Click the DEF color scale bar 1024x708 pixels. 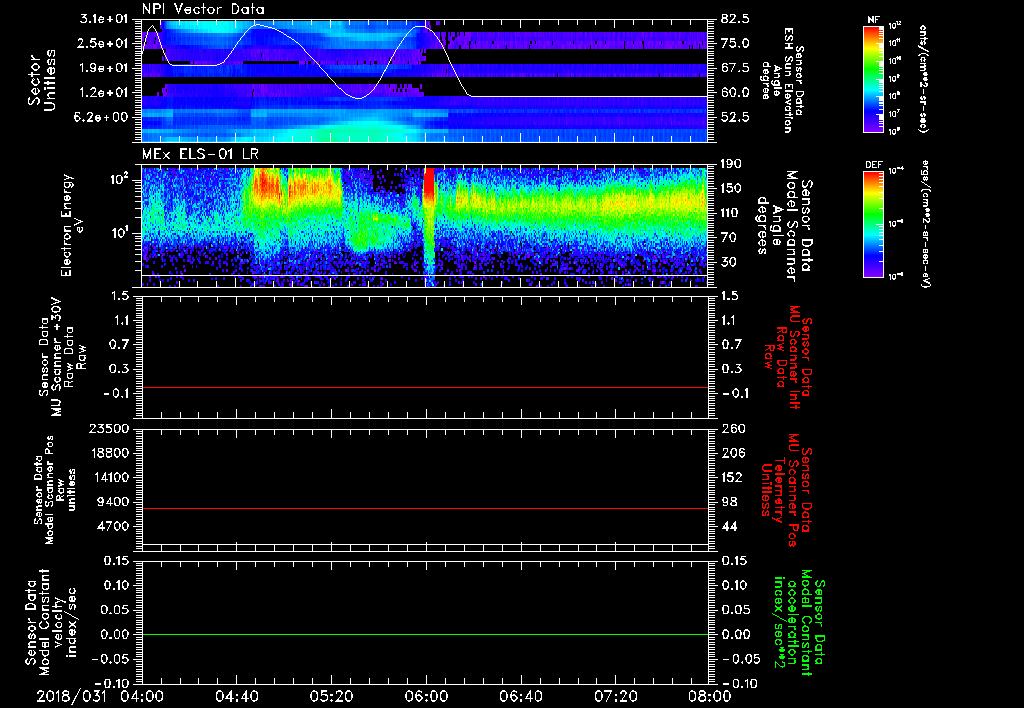click(873, 225)
